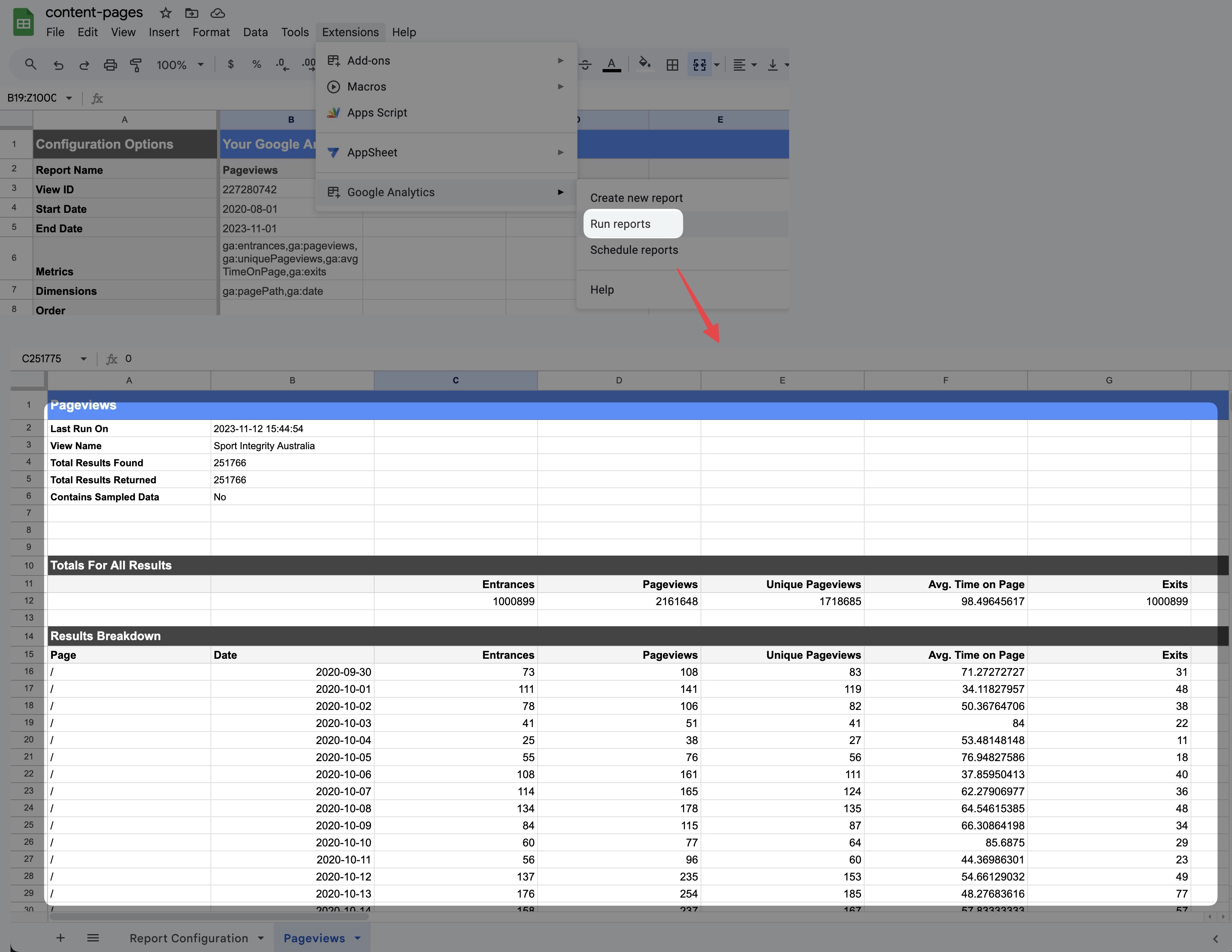
Task: Click cell with Start Date 2020-08-01
Action: tap(291, 209)
